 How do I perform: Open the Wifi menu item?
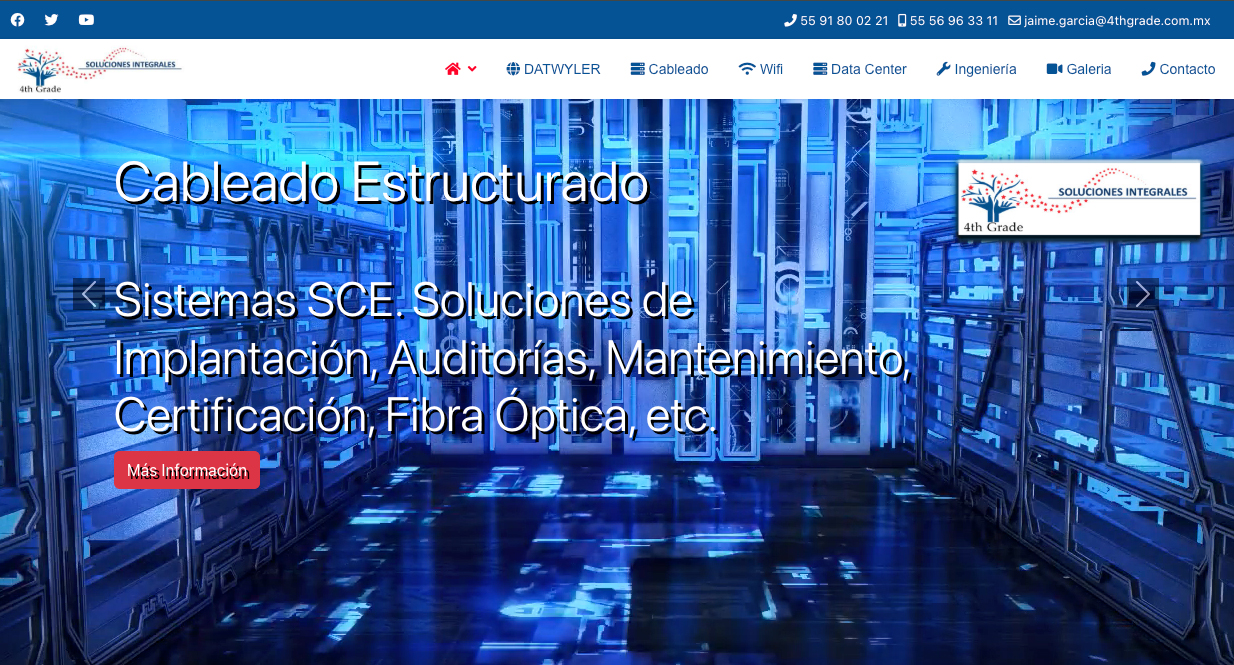point(771,69)
